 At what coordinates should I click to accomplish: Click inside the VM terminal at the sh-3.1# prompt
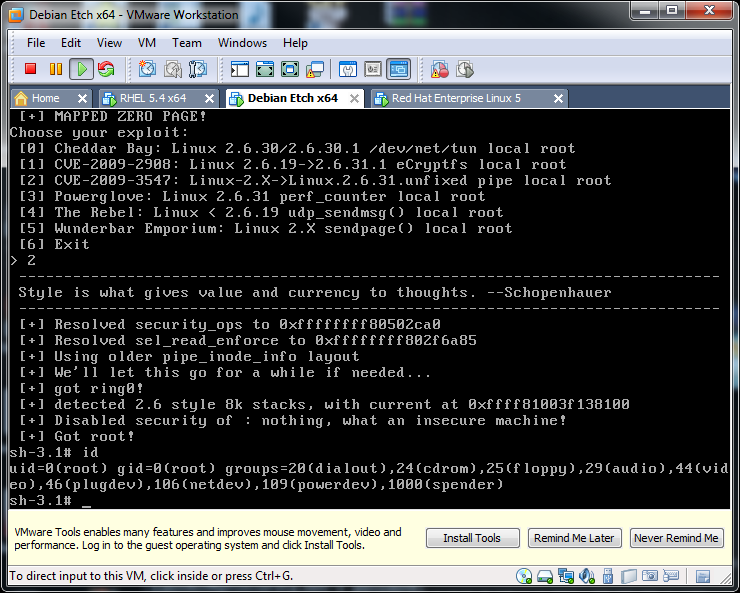click(50, 501)
